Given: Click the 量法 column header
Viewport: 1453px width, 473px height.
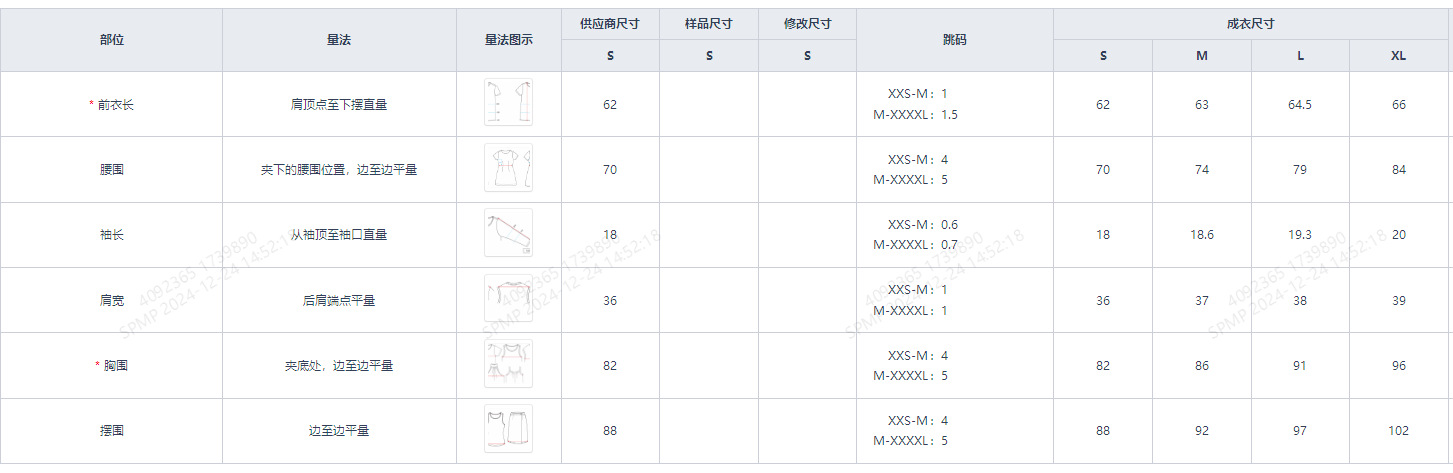Looking at the screenshot, I should click(x=339, y=40).
